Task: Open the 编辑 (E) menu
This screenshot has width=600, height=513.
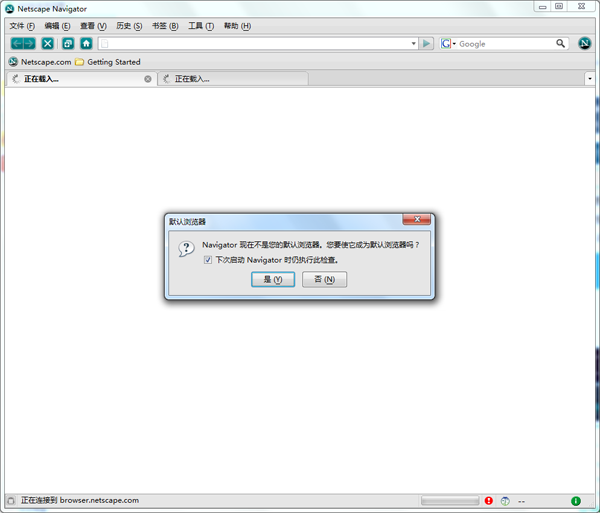Action: tap(57, 26)
